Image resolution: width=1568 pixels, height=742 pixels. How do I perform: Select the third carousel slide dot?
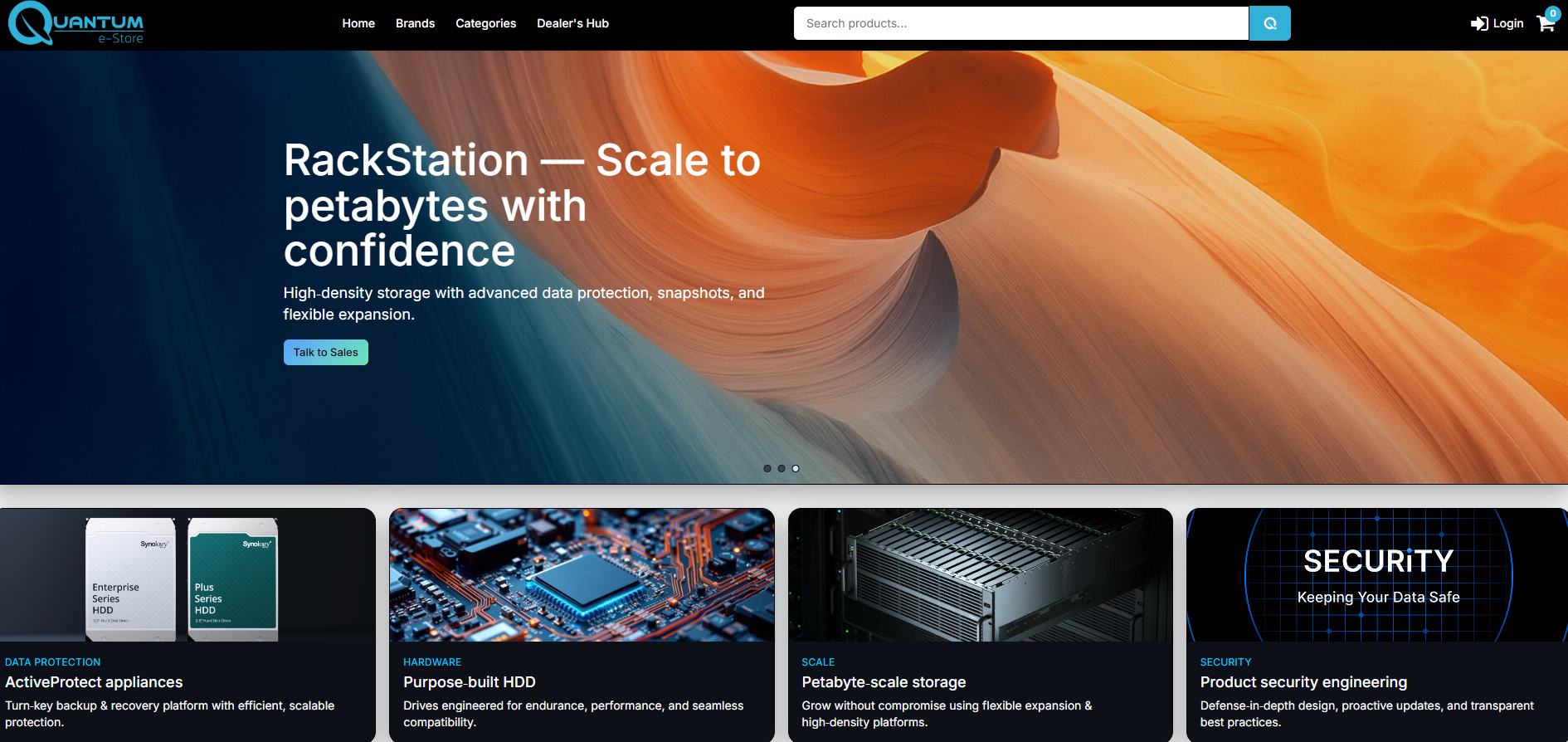coord(796,469)
